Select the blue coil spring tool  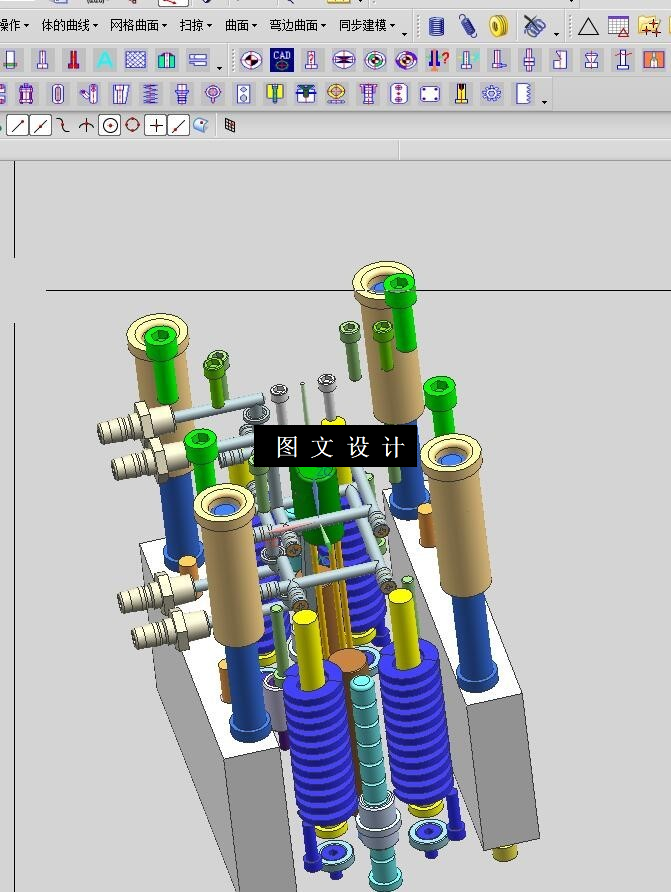tap(467, 26)
